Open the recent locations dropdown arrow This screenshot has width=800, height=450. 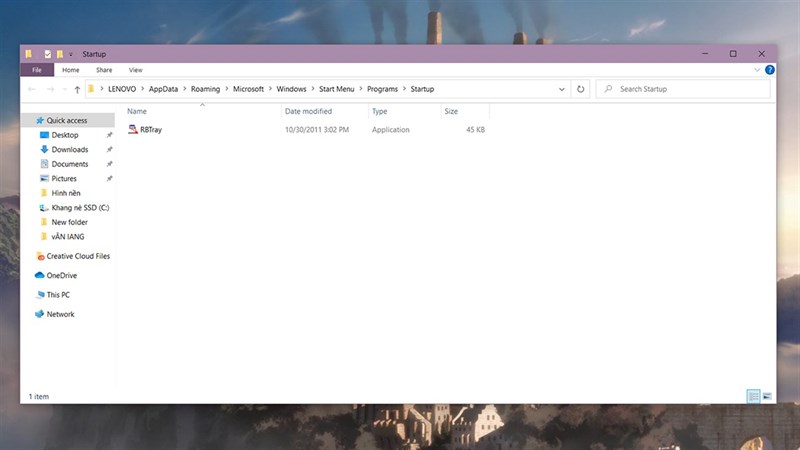[x=65, y=89]
